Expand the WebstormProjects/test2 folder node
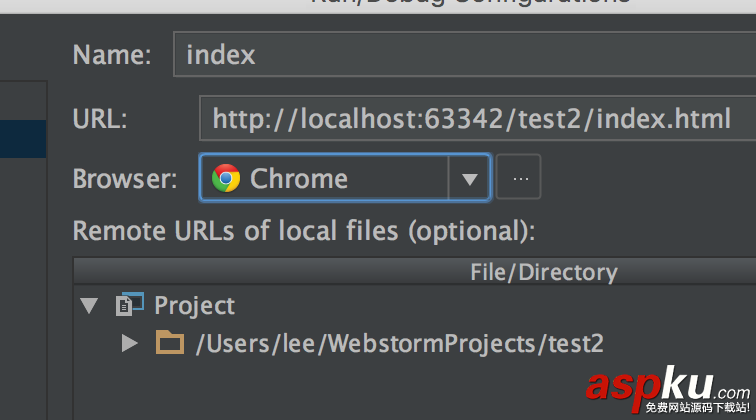 [129, 344]
